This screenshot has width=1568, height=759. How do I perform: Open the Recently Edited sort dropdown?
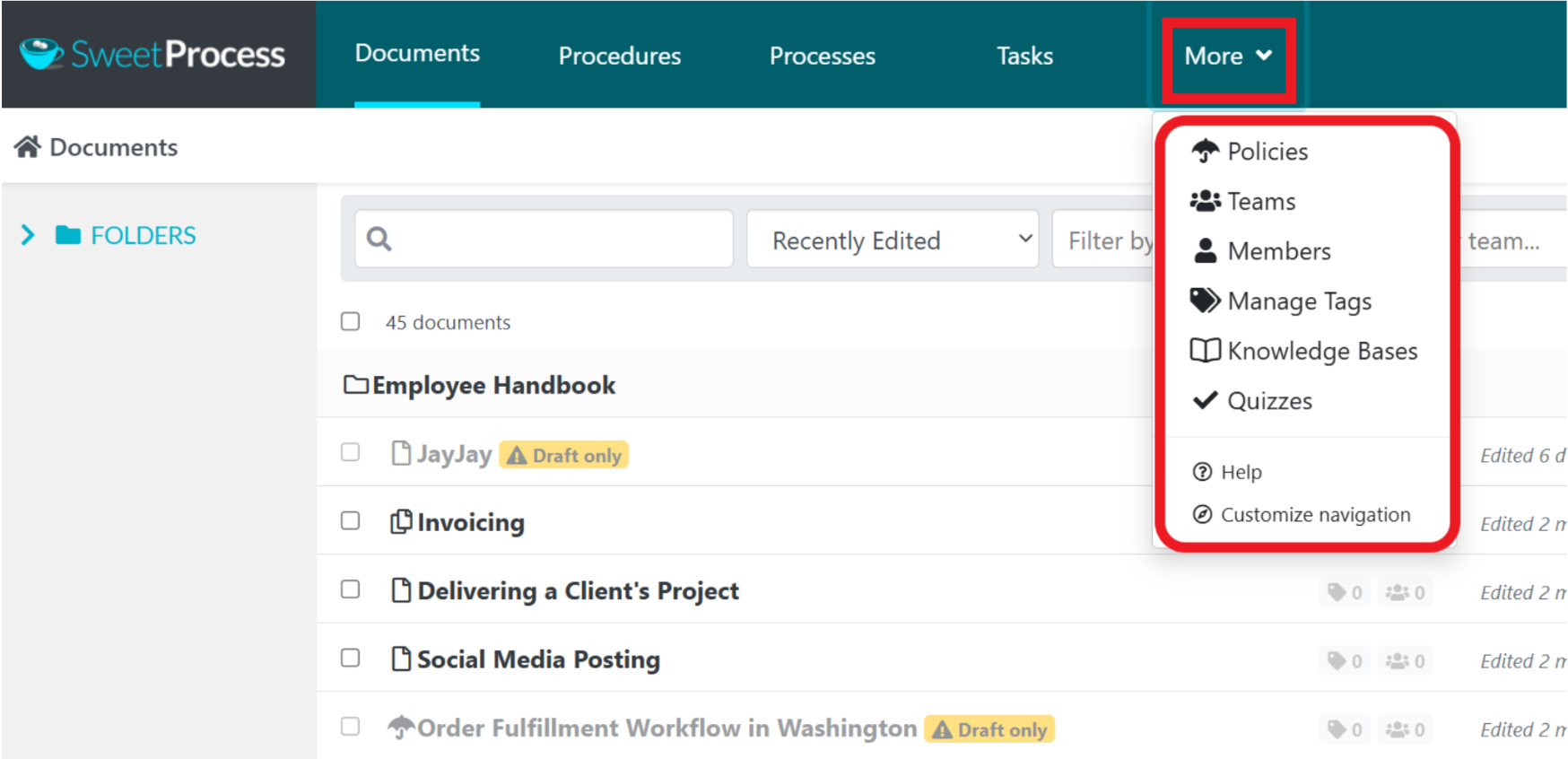click(x=893, y=239)
